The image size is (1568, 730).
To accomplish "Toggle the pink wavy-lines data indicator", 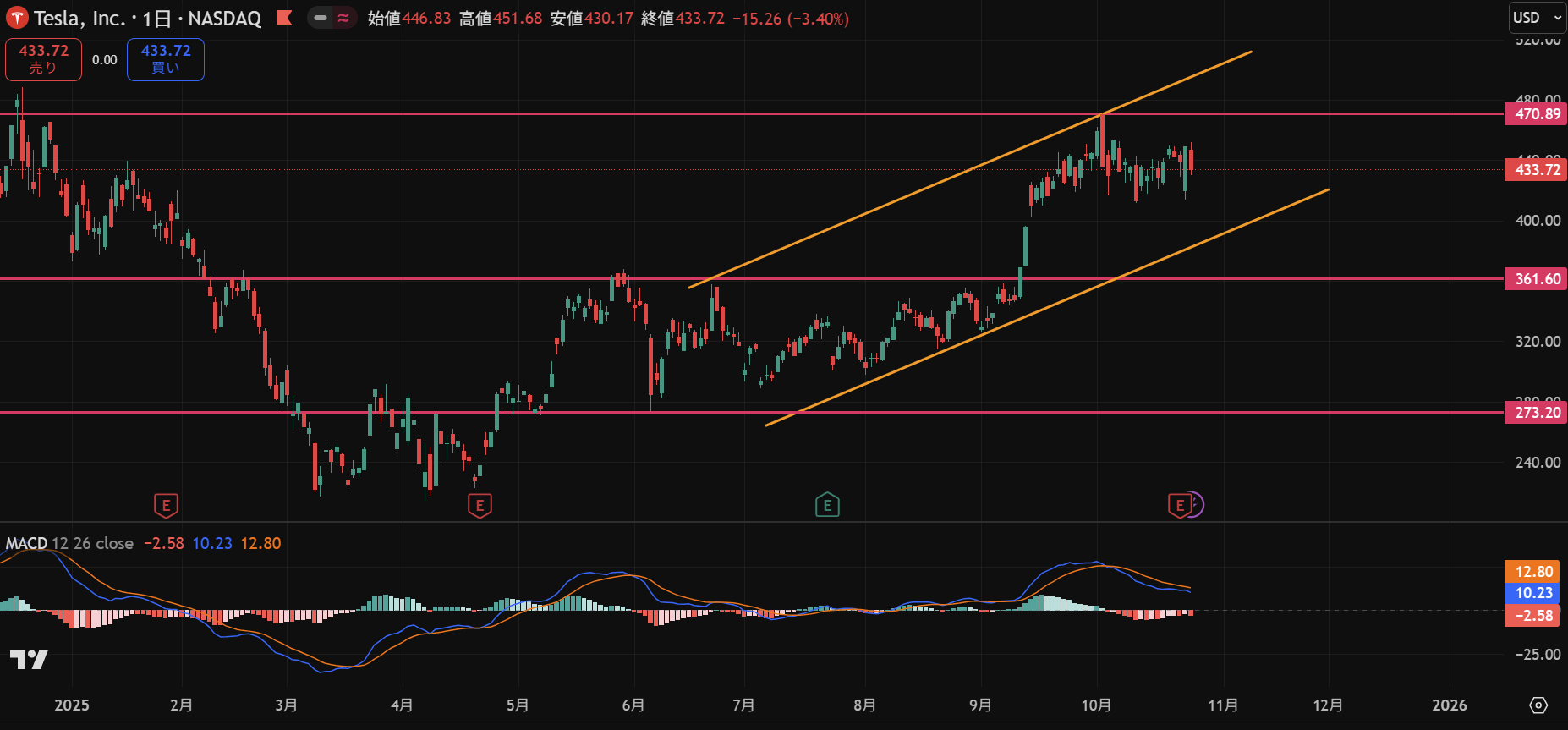I will [x=343, y=18].
